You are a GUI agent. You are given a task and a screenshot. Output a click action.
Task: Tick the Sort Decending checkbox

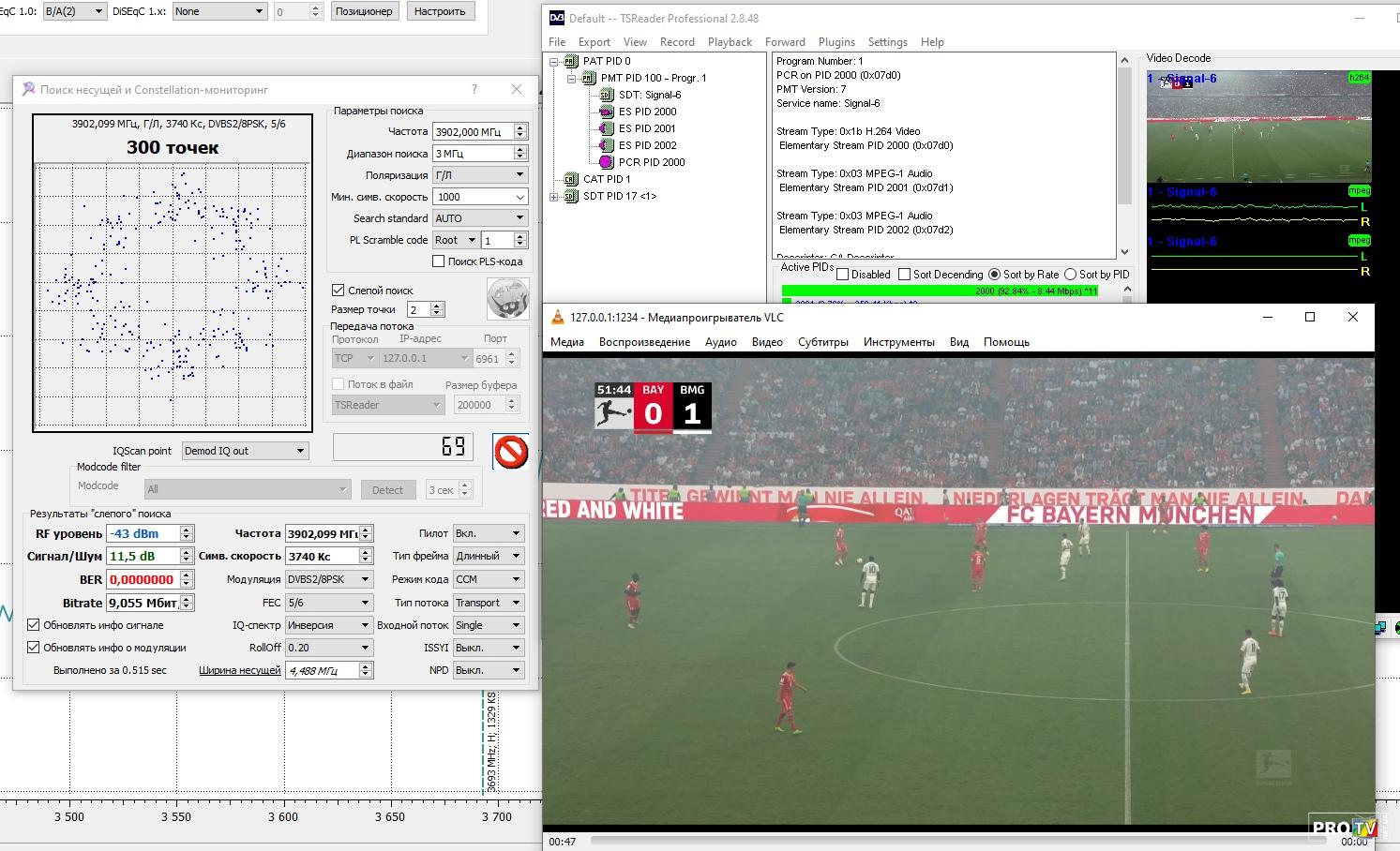(904, 275)
